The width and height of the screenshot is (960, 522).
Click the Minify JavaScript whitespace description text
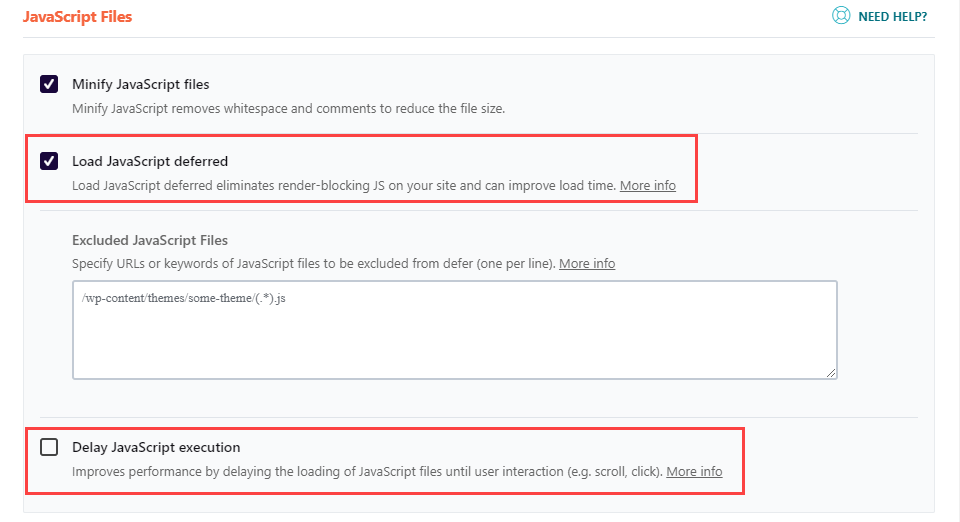pyautogui.click(x=288, y=108)
